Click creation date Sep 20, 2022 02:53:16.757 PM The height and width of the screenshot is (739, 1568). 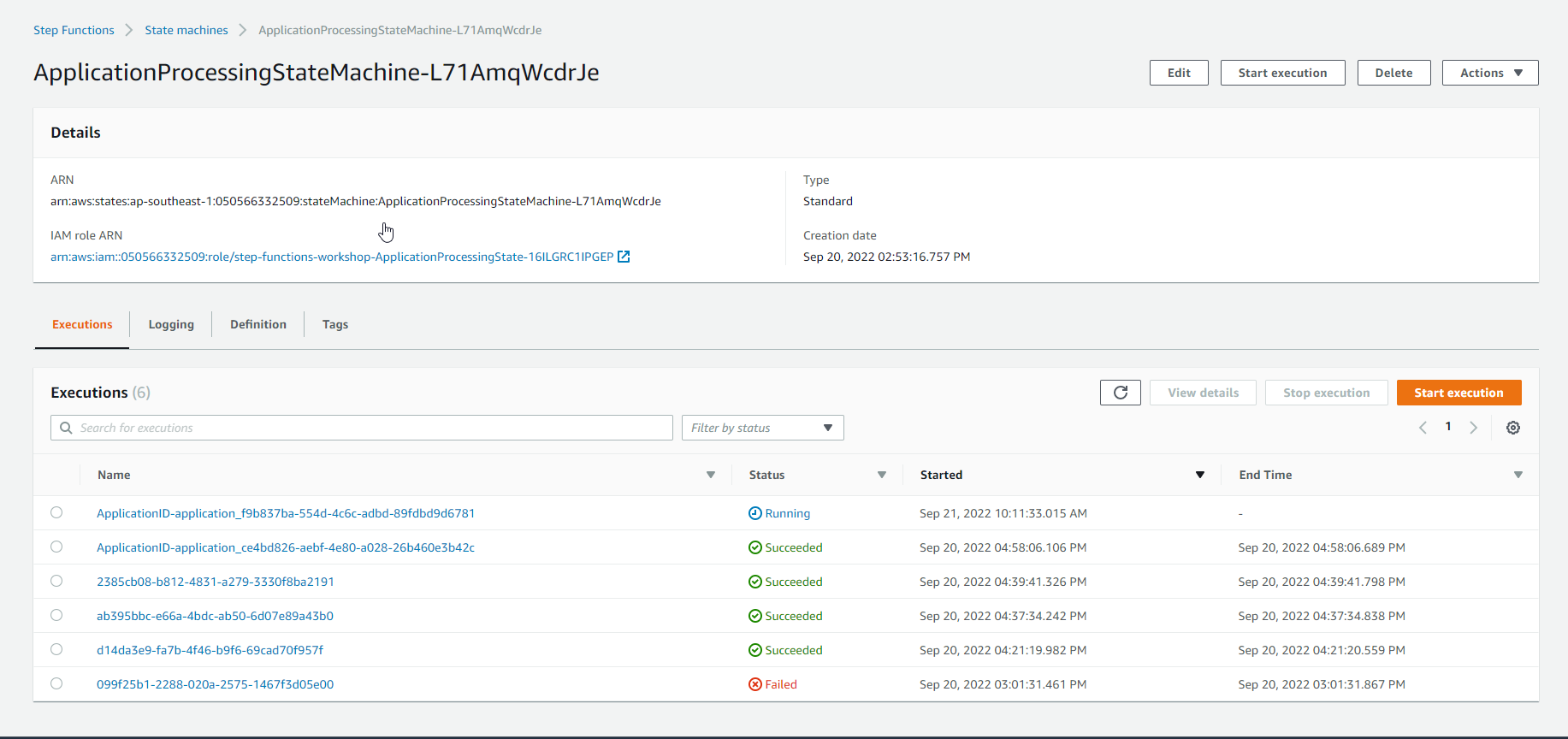pyautogui.click(x=887, y=257)
